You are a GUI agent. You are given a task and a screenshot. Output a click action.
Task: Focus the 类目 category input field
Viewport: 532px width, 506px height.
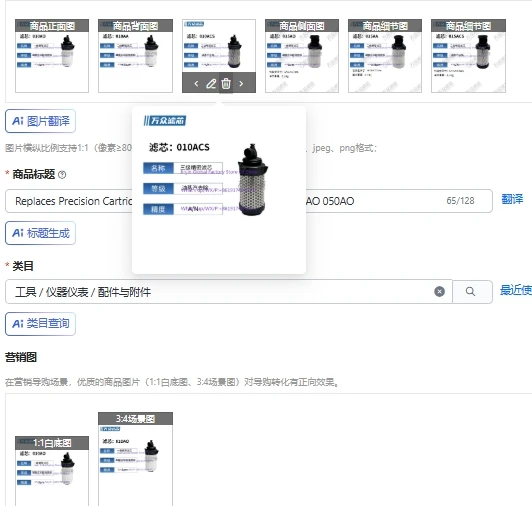point(229,292)
